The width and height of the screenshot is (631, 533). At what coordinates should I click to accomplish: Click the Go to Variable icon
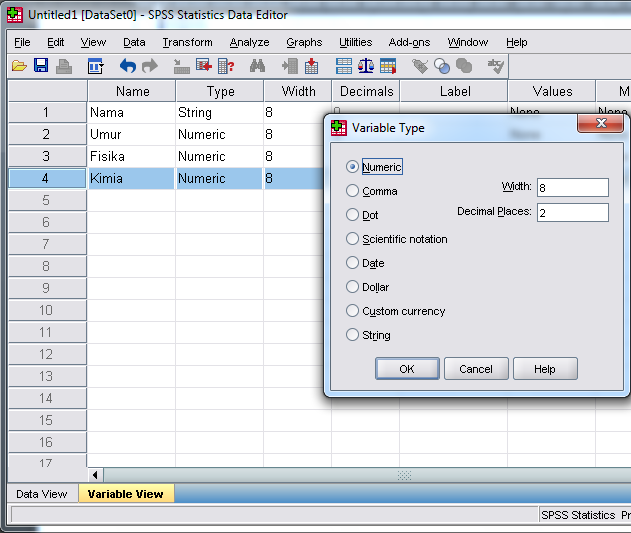pos(204,66)
